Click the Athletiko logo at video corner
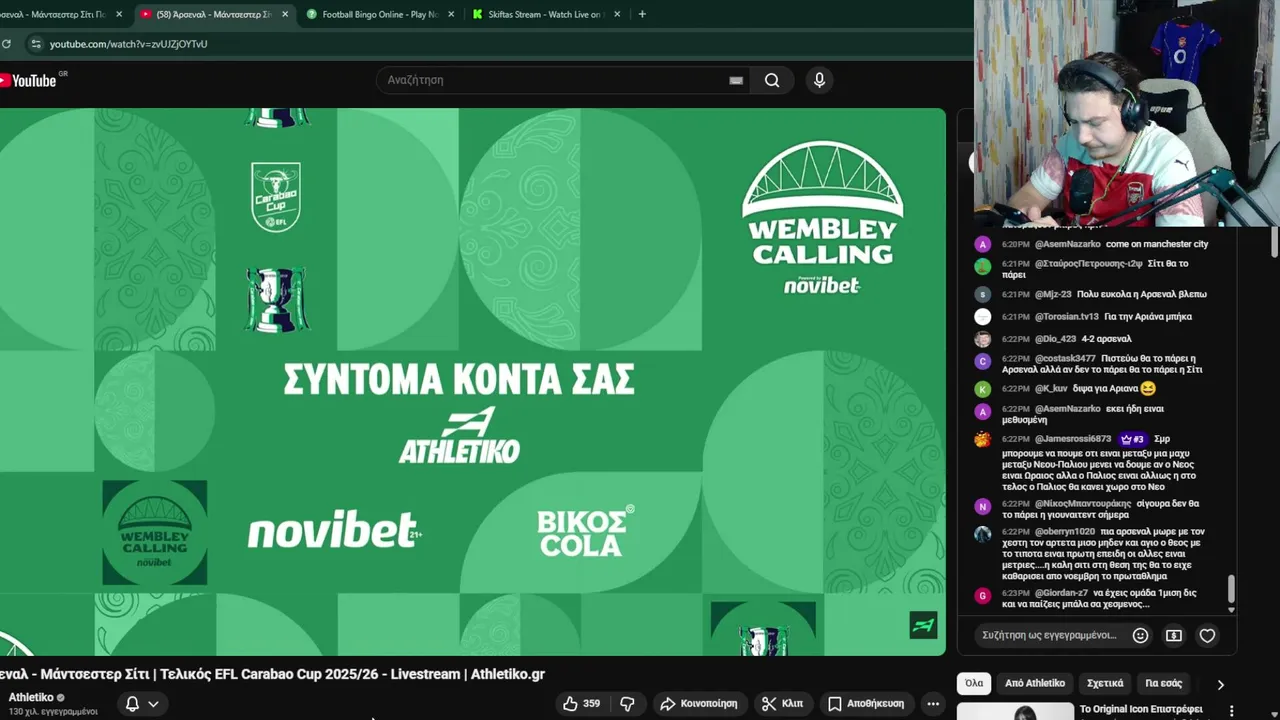Viewport: 1280px width, 720px height. [923, 625]
